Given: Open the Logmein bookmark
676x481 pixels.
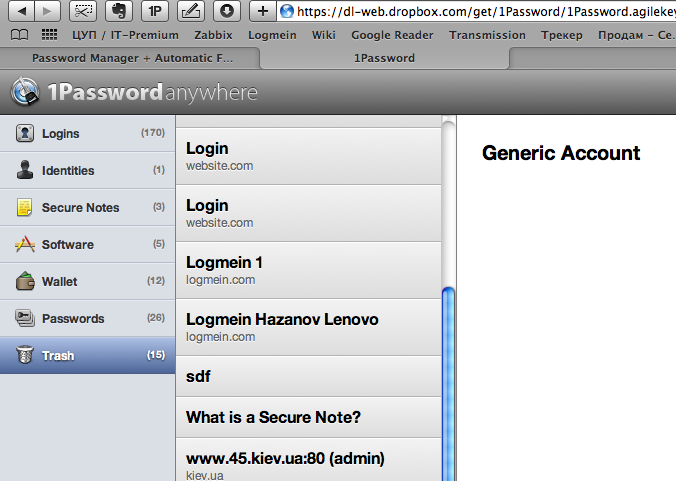Looking at the screenshot, I should (272, 35).
